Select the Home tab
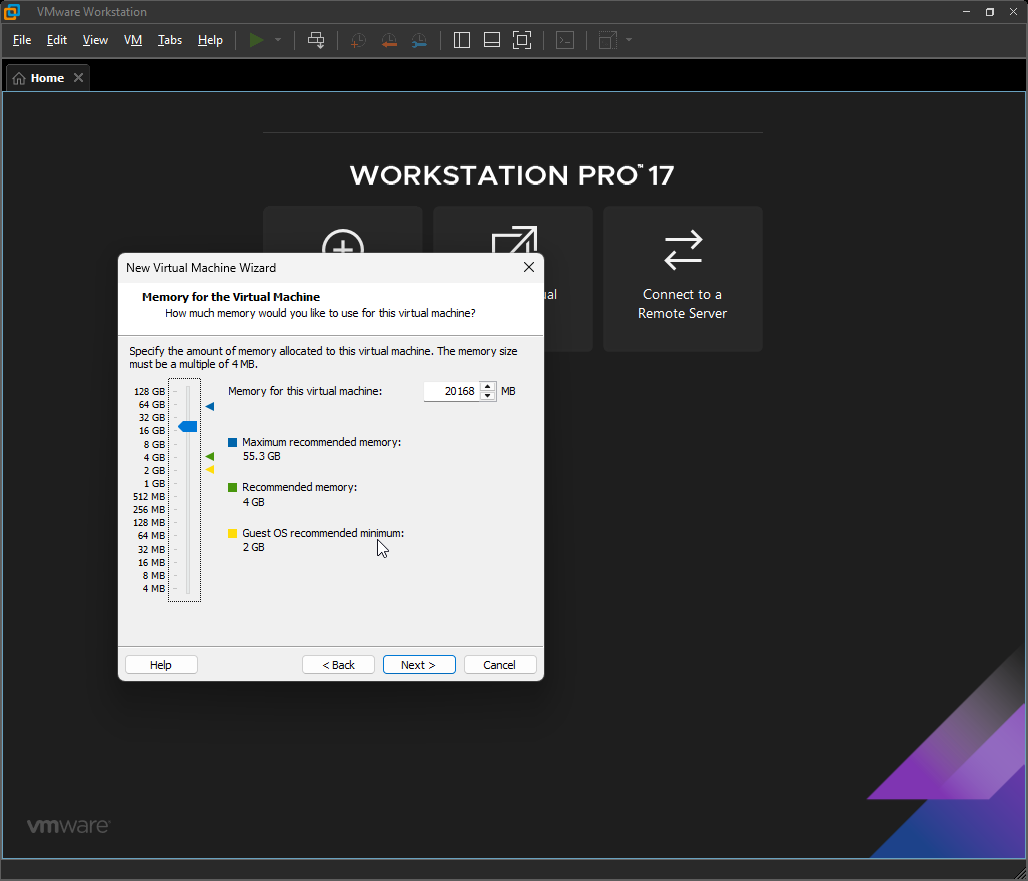The image size is (1028, 881). point(47,78)
